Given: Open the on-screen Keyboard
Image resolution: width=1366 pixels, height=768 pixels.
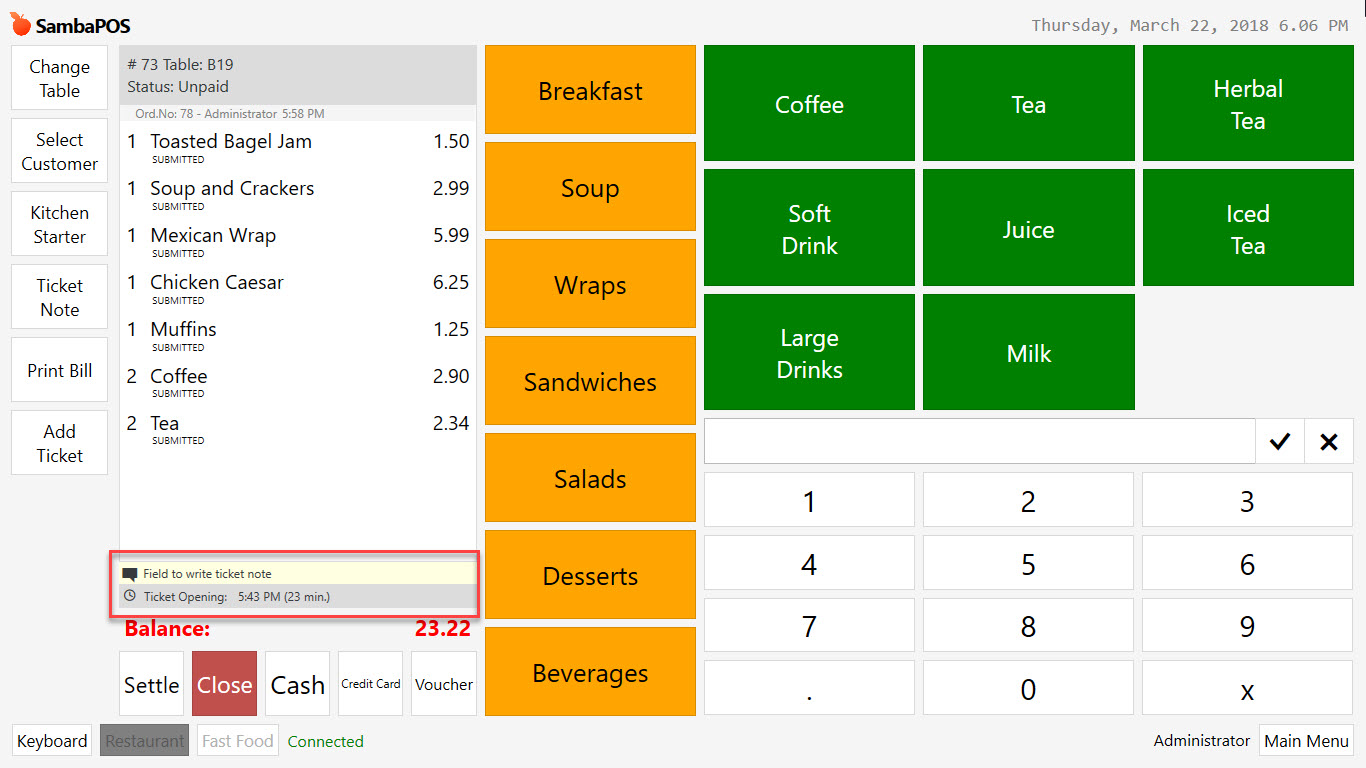Looking at the screenshot, I should click(51, 740).
